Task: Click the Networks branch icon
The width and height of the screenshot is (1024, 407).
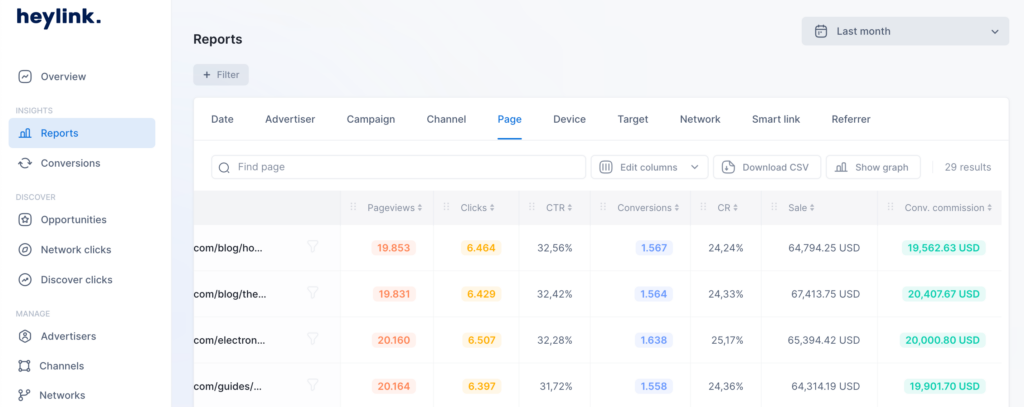Action: pos(25,395)
